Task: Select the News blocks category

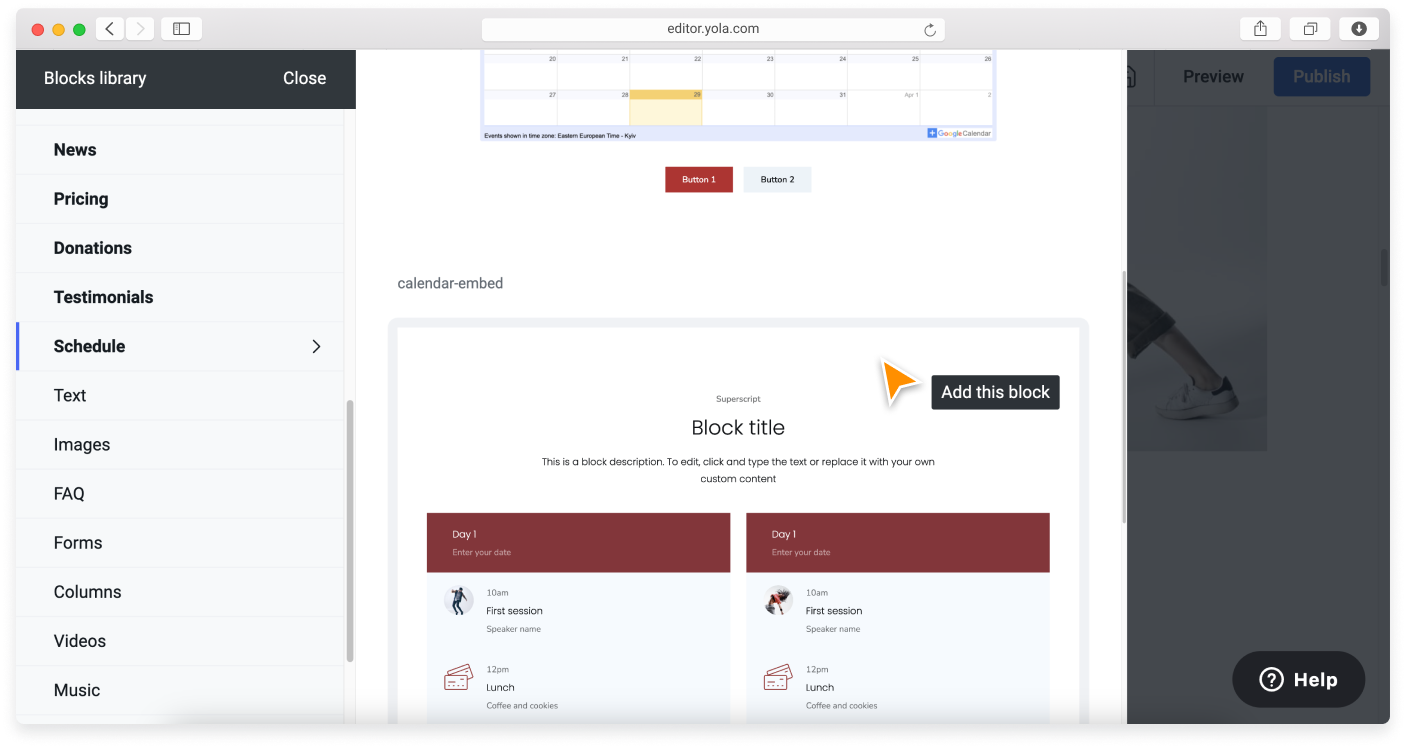Action: point(75,150)
